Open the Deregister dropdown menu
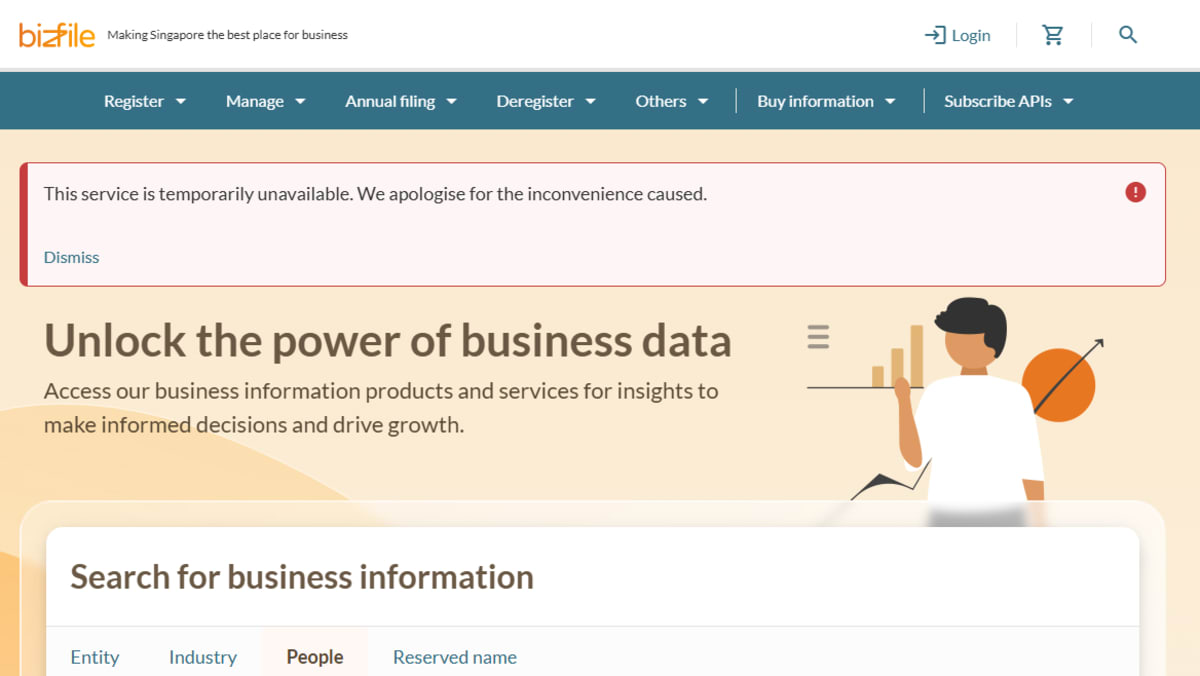1200x676 pixels. point(546,101)
